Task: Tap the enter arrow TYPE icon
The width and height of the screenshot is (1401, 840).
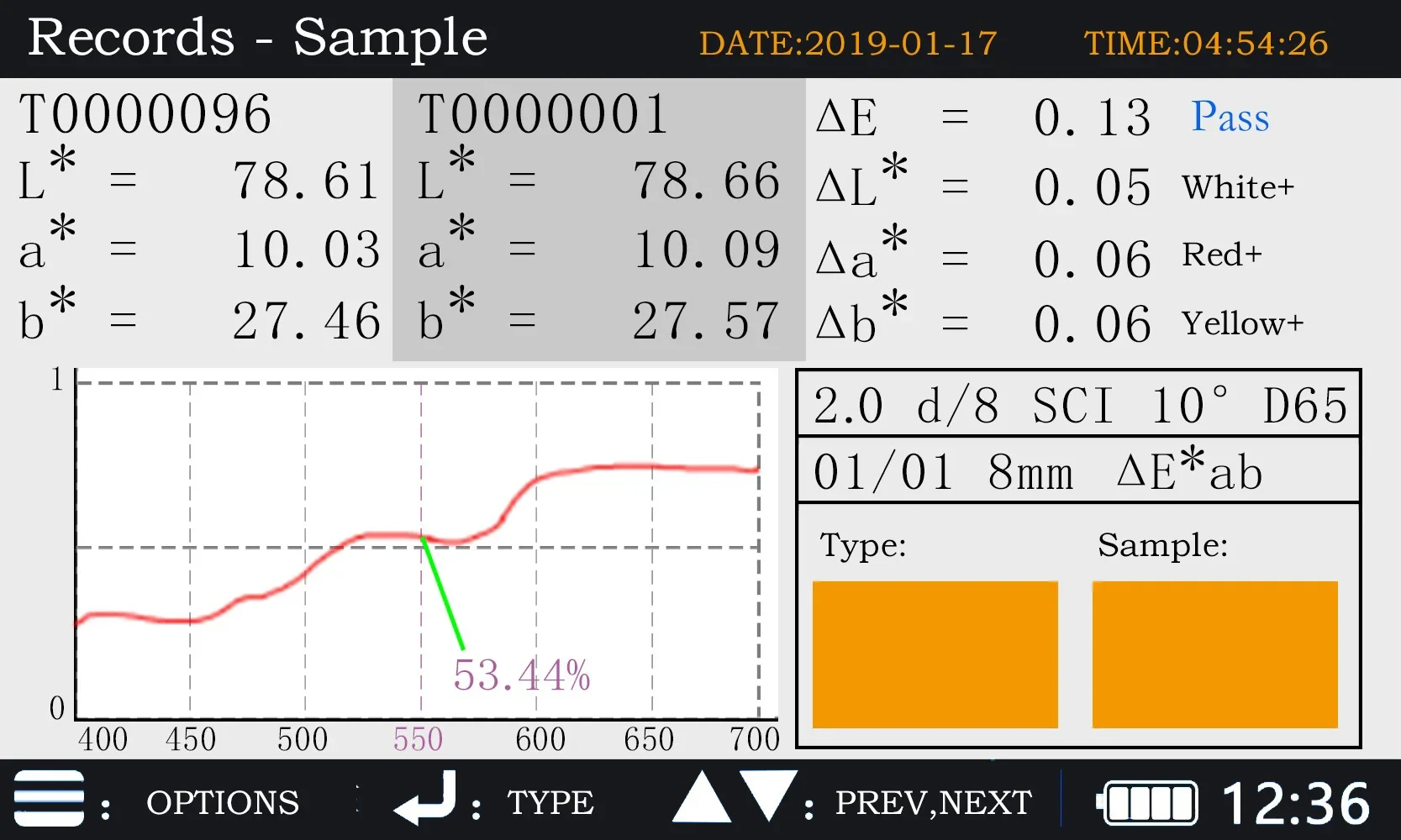Action: tap(425, 798)
